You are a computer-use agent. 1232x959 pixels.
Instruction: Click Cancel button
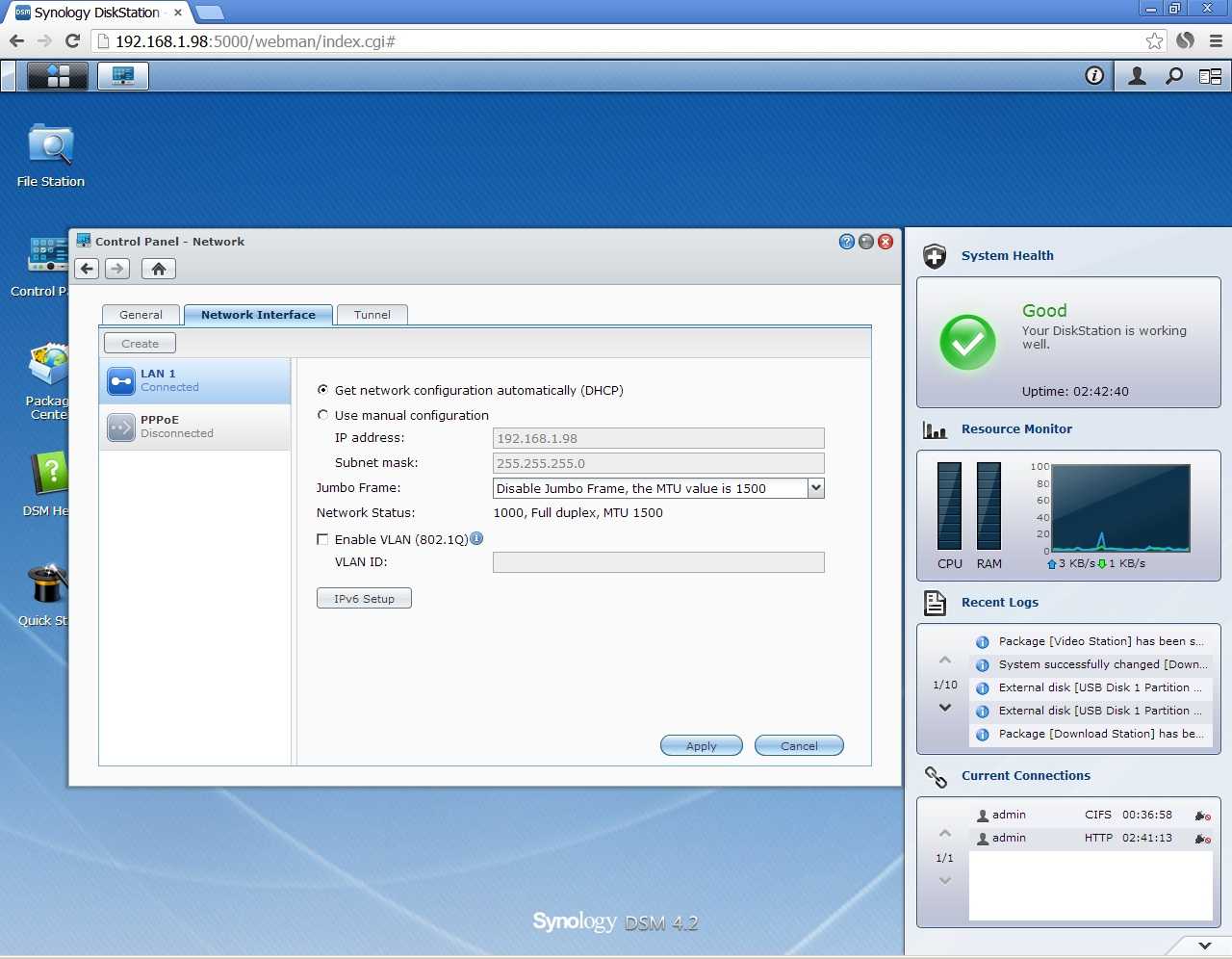[799, 746]
